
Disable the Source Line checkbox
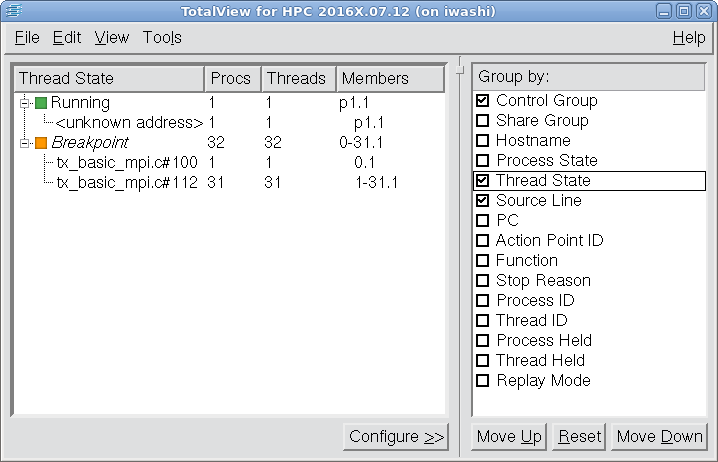[483, 201]
